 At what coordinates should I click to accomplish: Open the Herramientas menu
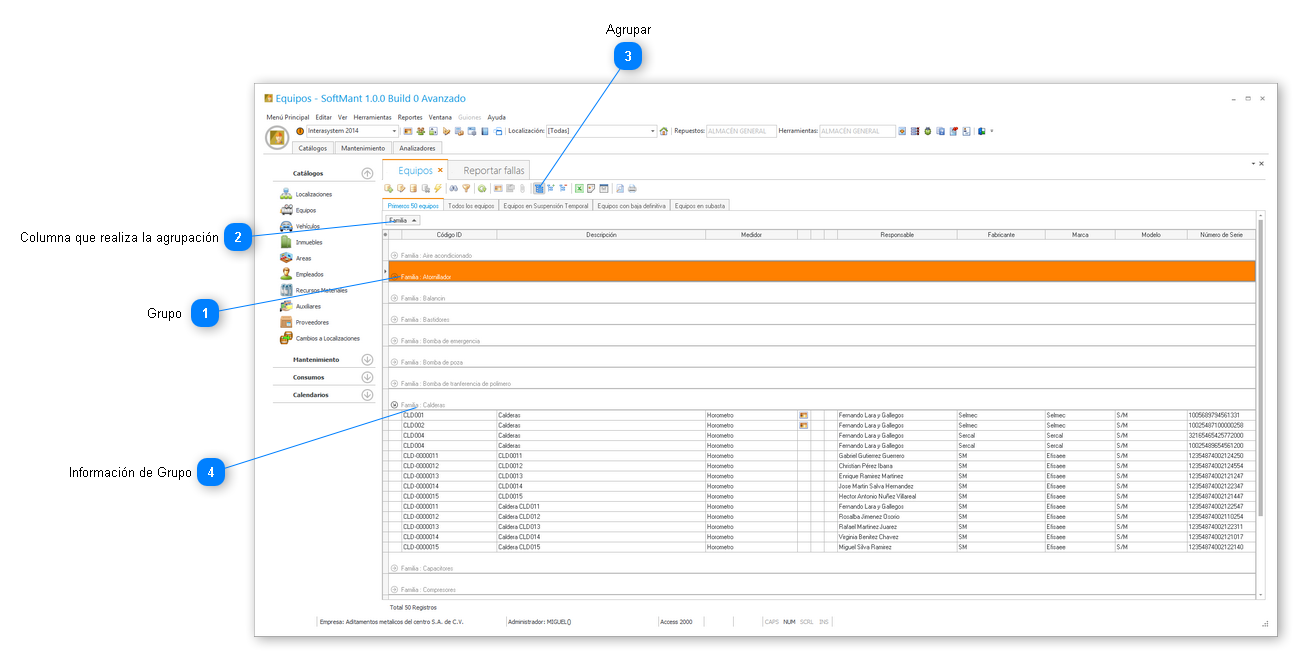coord(372,117)
